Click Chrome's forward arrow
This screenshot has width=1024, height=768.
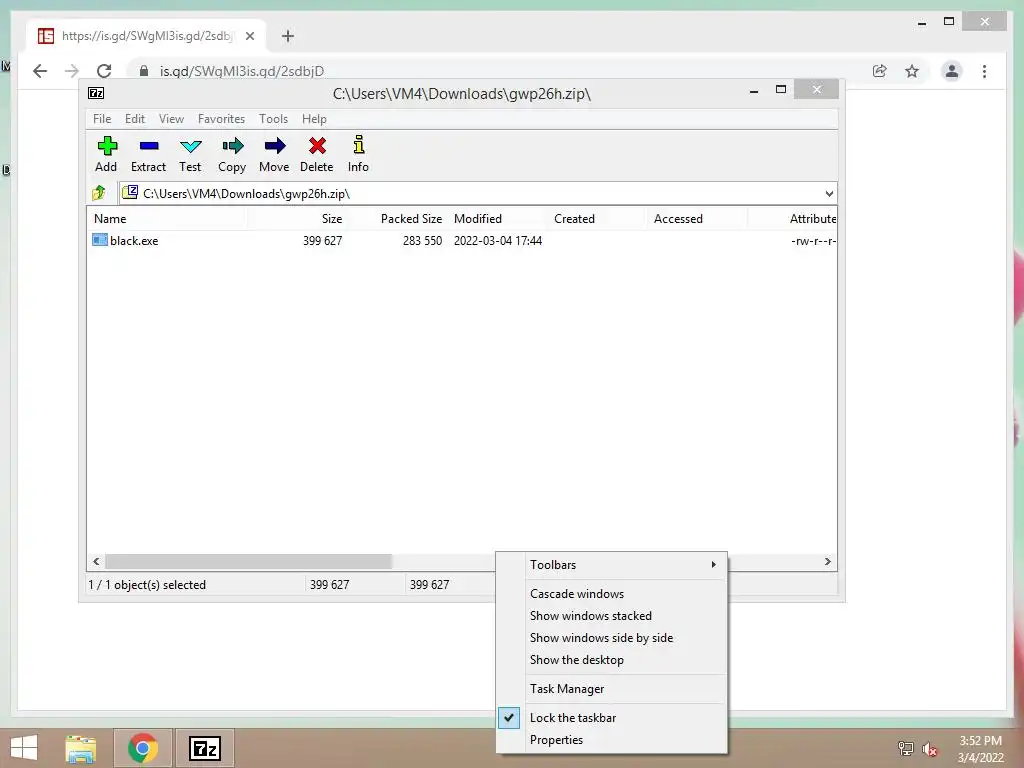click(x=72, y=71)
